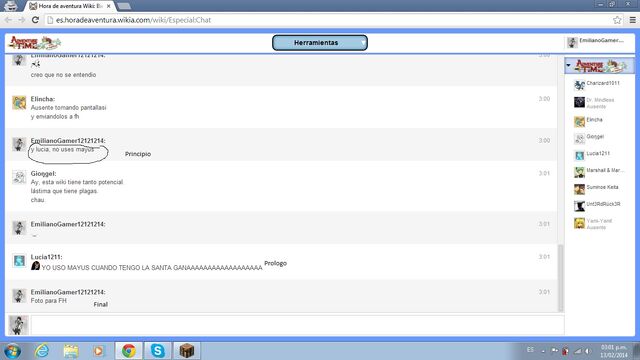Screen dimensions: 640x360
Task: Open the media player from taskbar
Action: click(x=98, y=351)
